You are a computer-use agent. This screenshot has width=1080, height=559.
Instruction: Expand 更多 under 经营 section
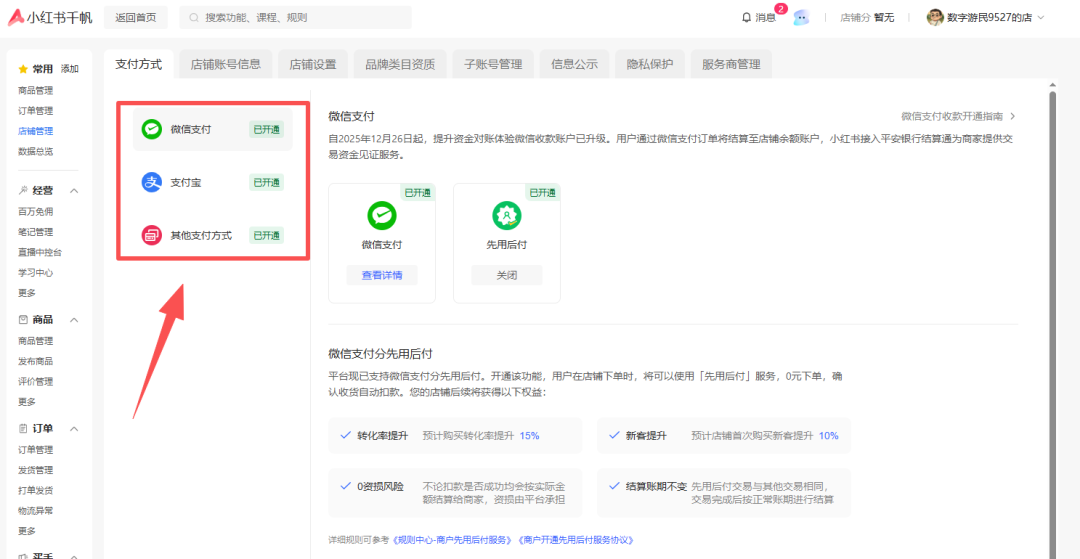(27, 293)
